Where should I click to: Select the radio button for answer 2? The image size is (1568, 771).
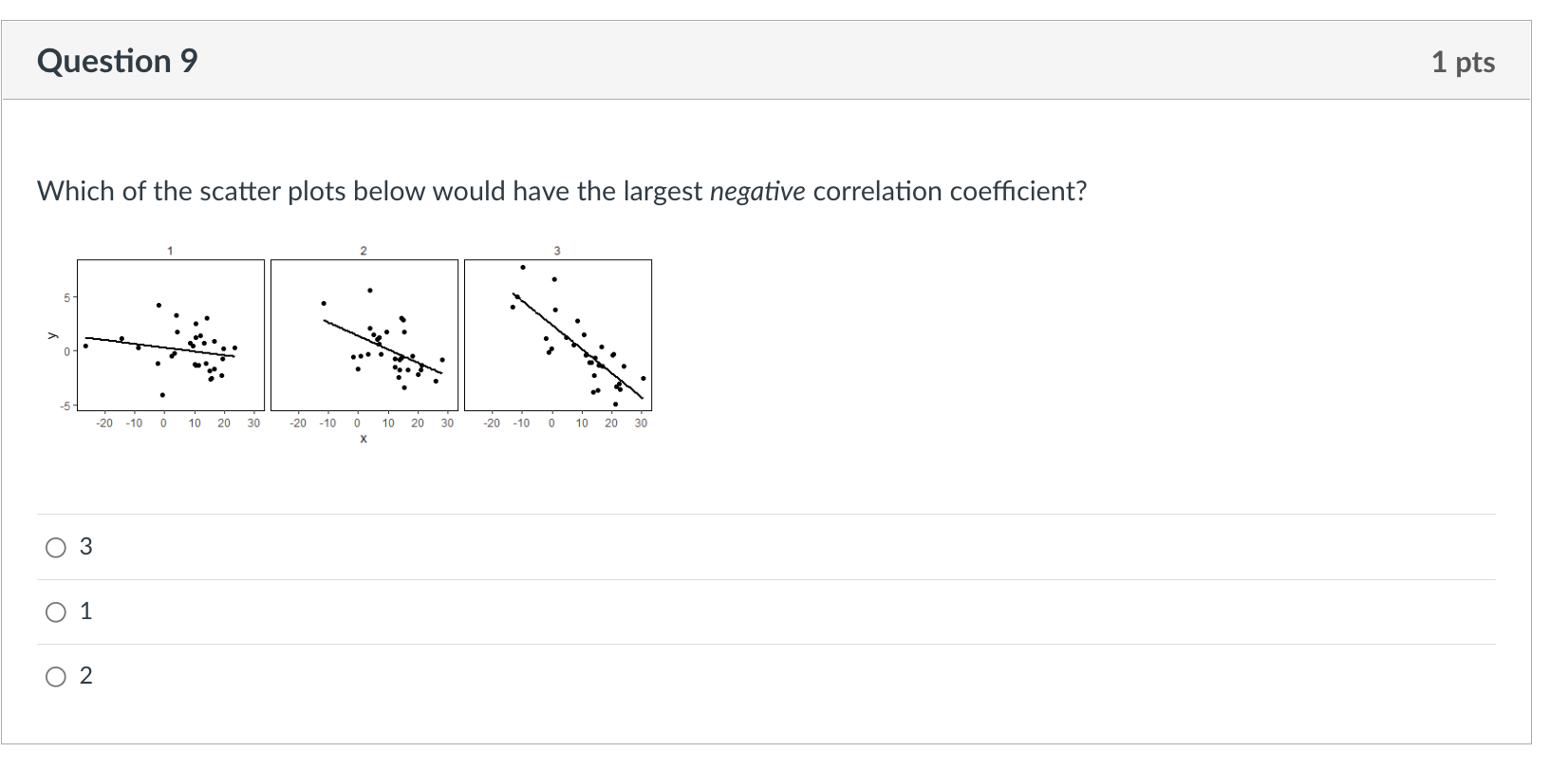tap(57, 676)
